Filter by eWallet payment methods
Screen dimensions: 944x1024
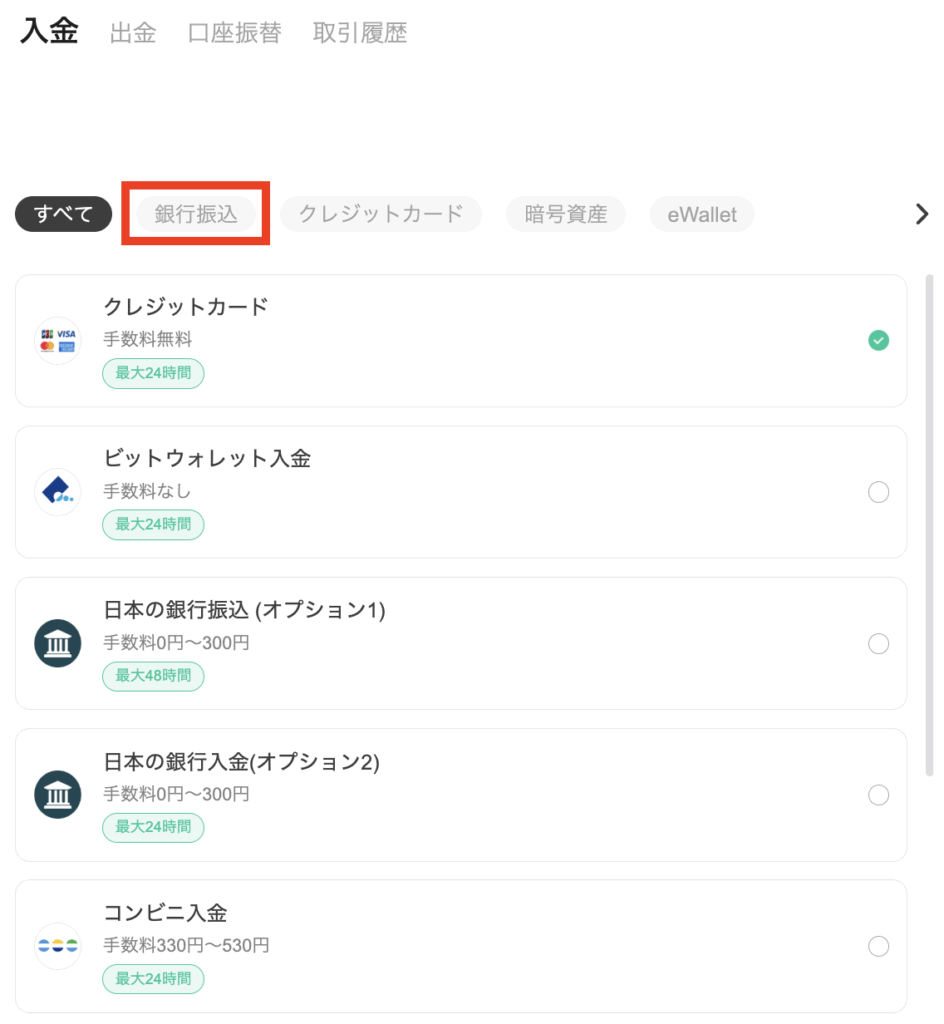pos(702,214)
